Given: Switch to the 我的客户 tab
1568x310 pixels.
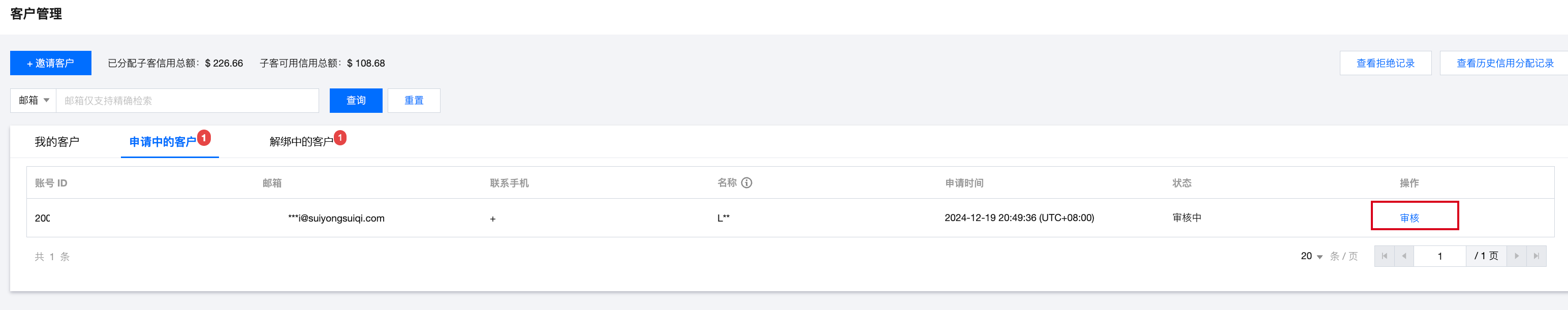Looking at the screenshot, I should click(x=56, y=142).
